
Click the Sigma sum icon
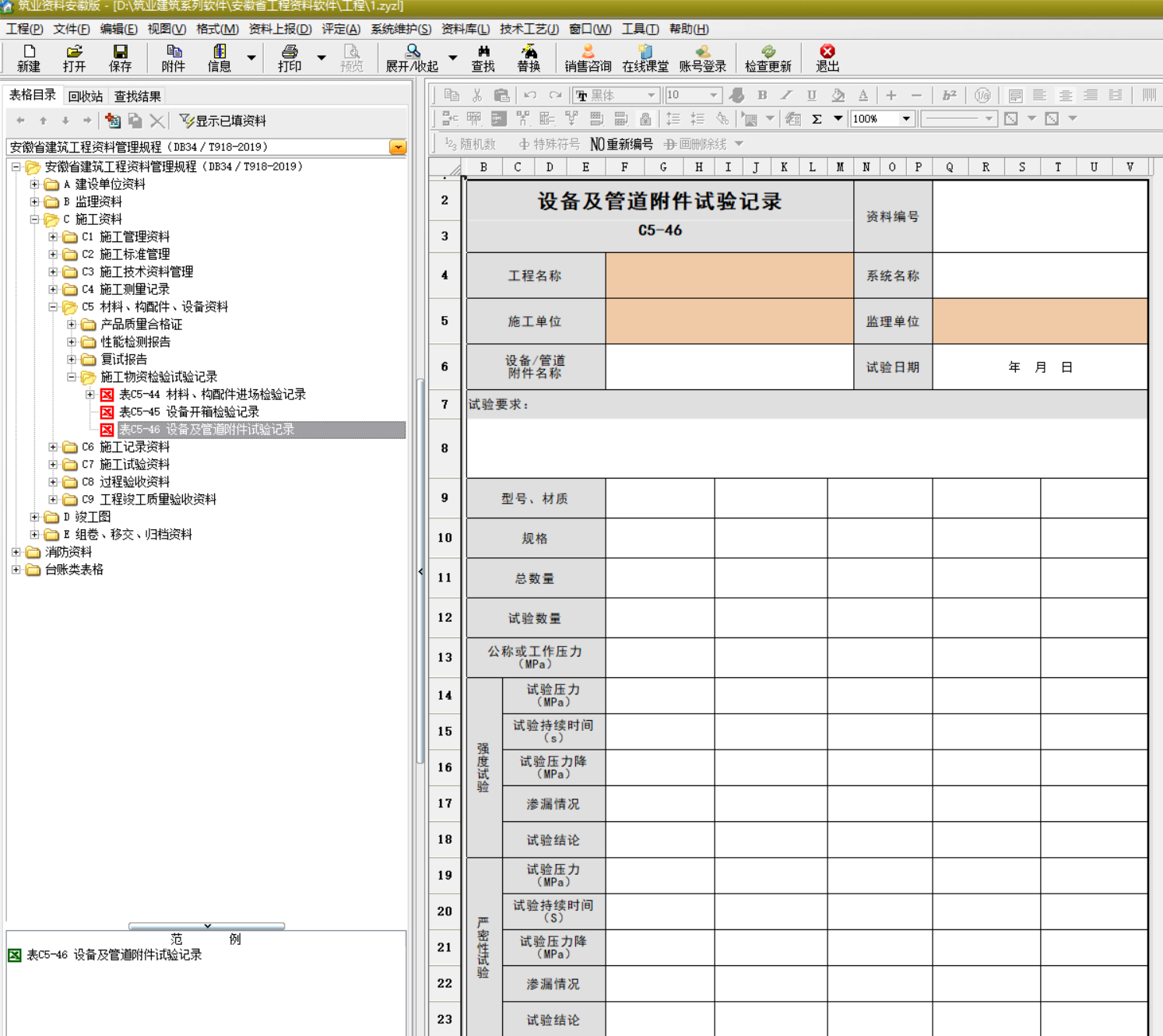pyautogui.click(x=817, y=119)
